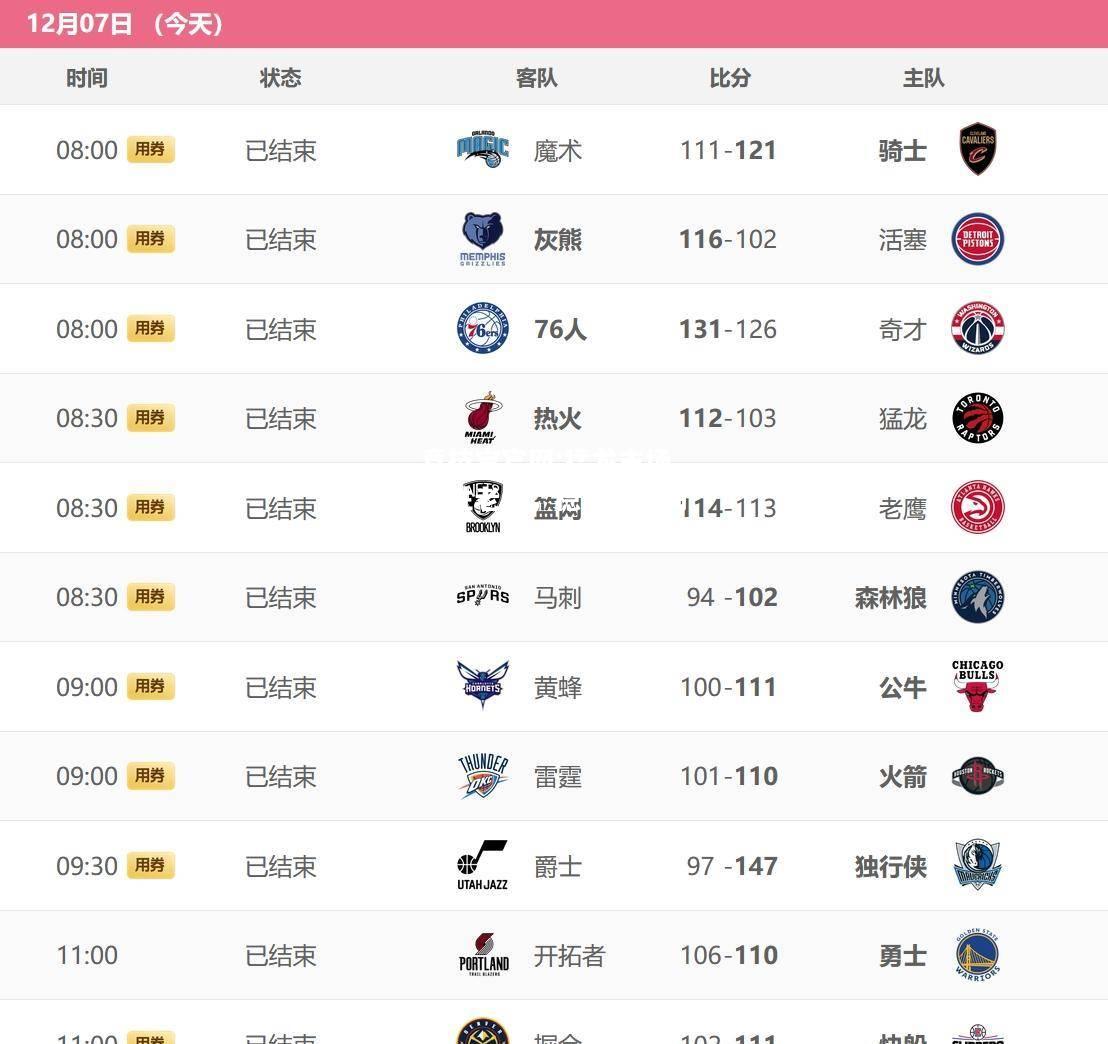Select the Chicago Bulls logo
This screenshot has height=1044, width=1108.
pyautogui.click(x=977, y=686)
